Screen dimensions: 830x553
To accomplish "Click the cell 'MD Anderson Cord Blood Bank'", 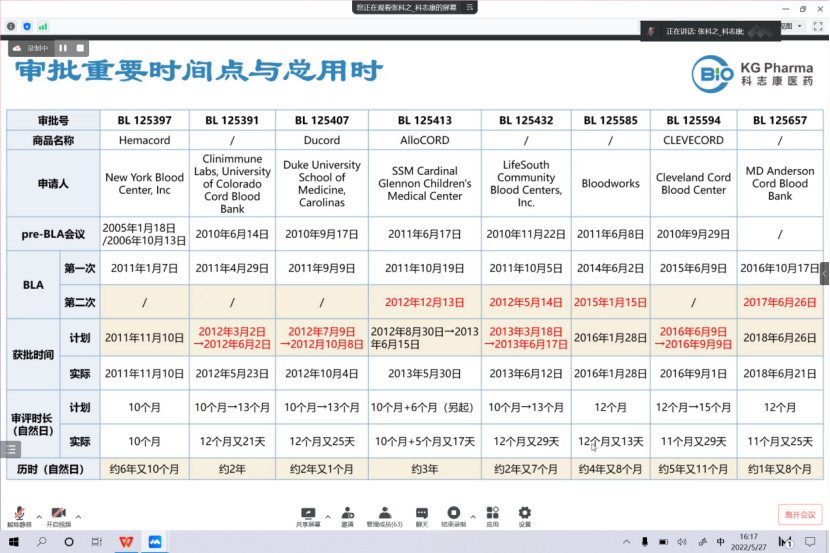I will tap(780, 184).
